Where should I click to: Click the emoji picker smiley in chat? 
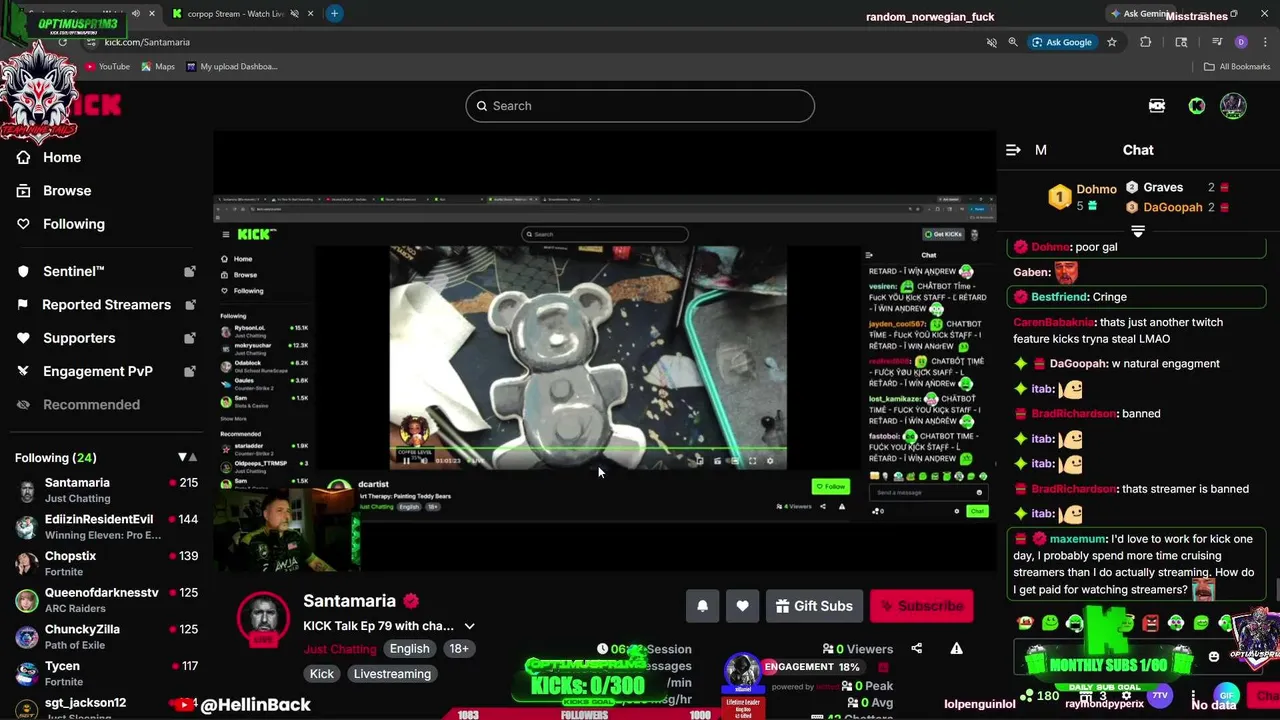[x=1214, y=657]
